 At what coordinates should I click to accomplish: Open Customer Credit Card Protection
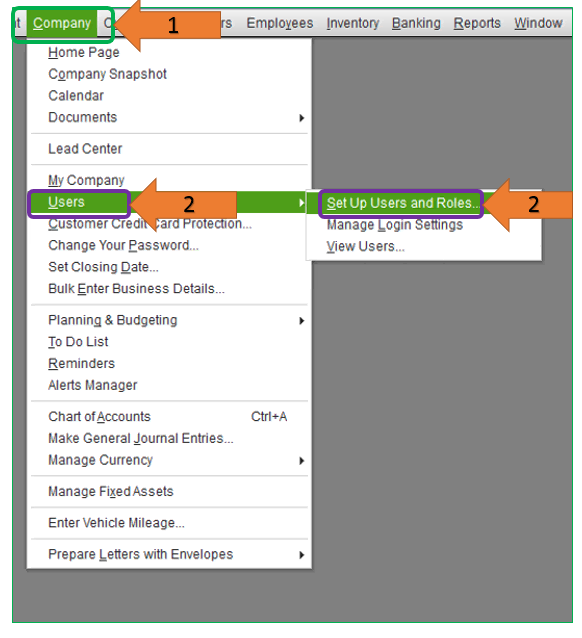150,224
